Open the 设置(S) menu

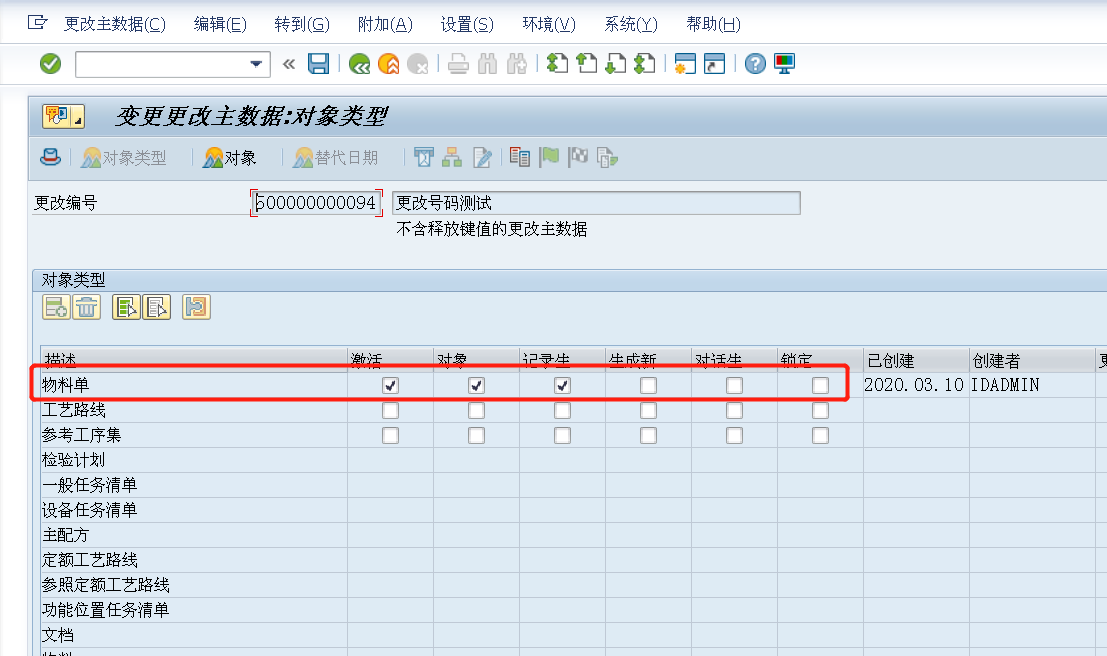coord(467,25)
